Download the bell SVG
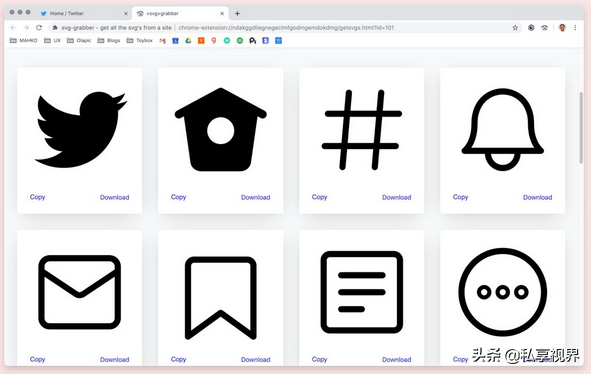The height and width of the screenshot is (374, 591). pyautogui.click(x=537, y=197)
